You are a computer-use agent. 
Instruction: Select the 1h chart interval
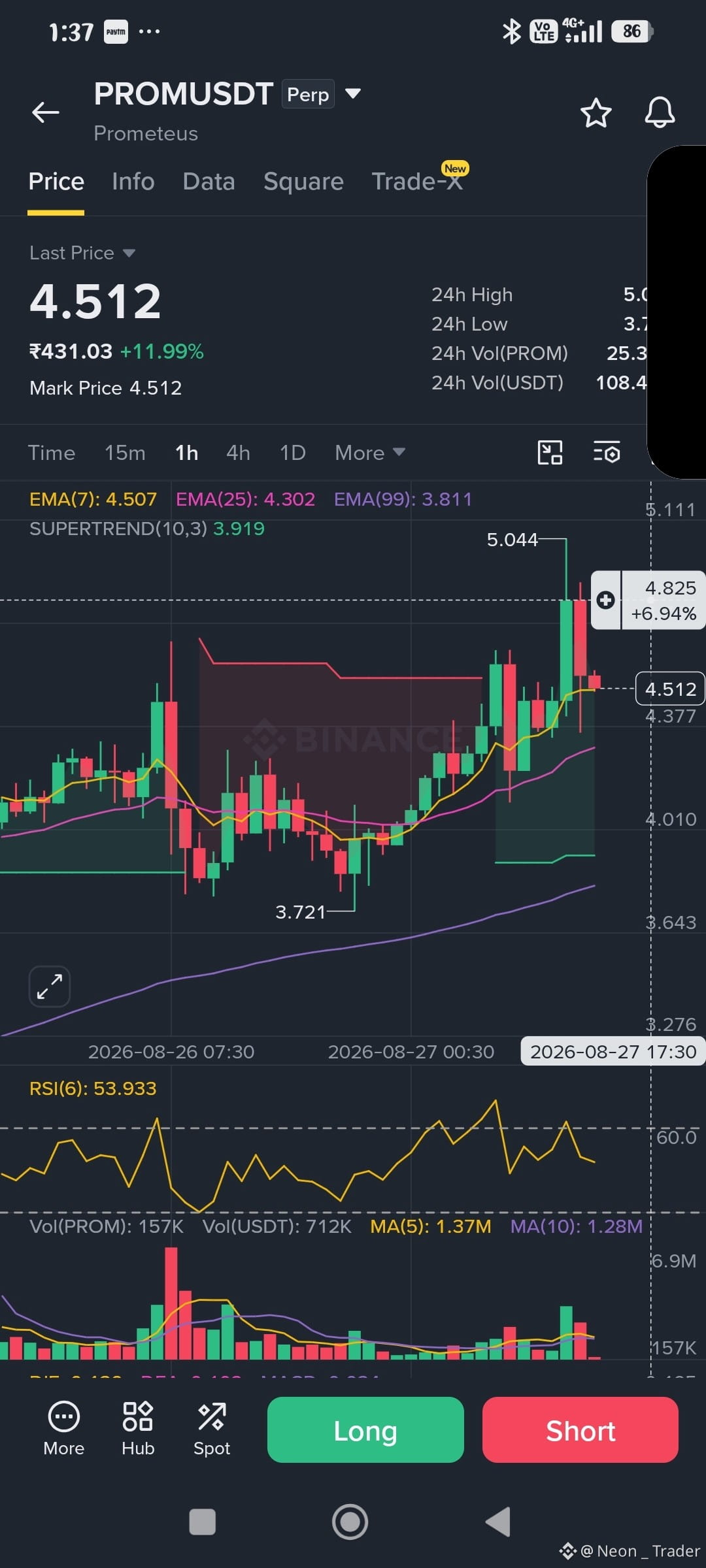coord(187,452)
